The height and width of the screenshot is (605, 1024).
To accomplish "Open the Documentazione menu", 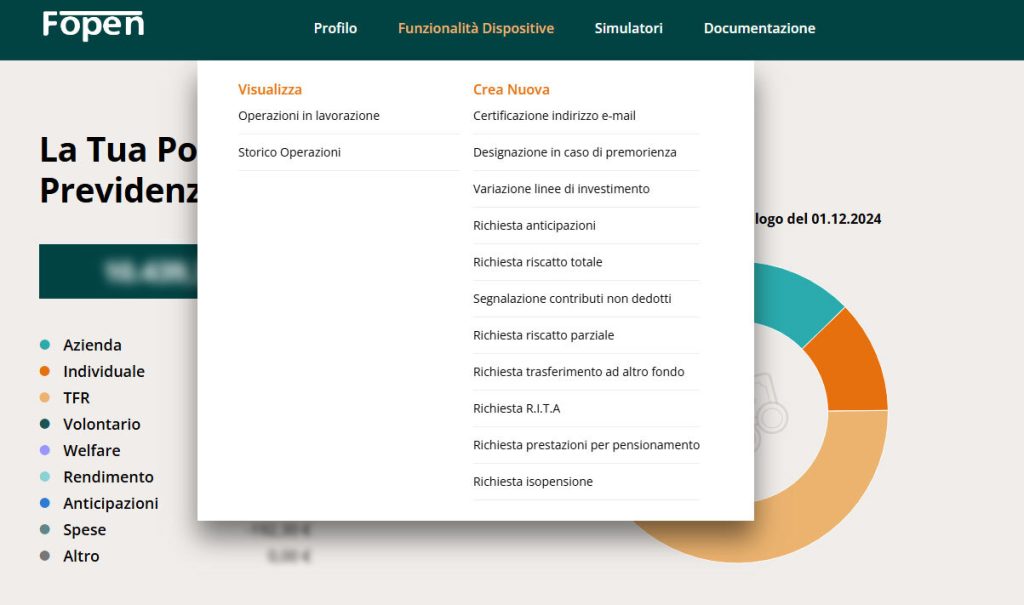I will tap(759, 28).
